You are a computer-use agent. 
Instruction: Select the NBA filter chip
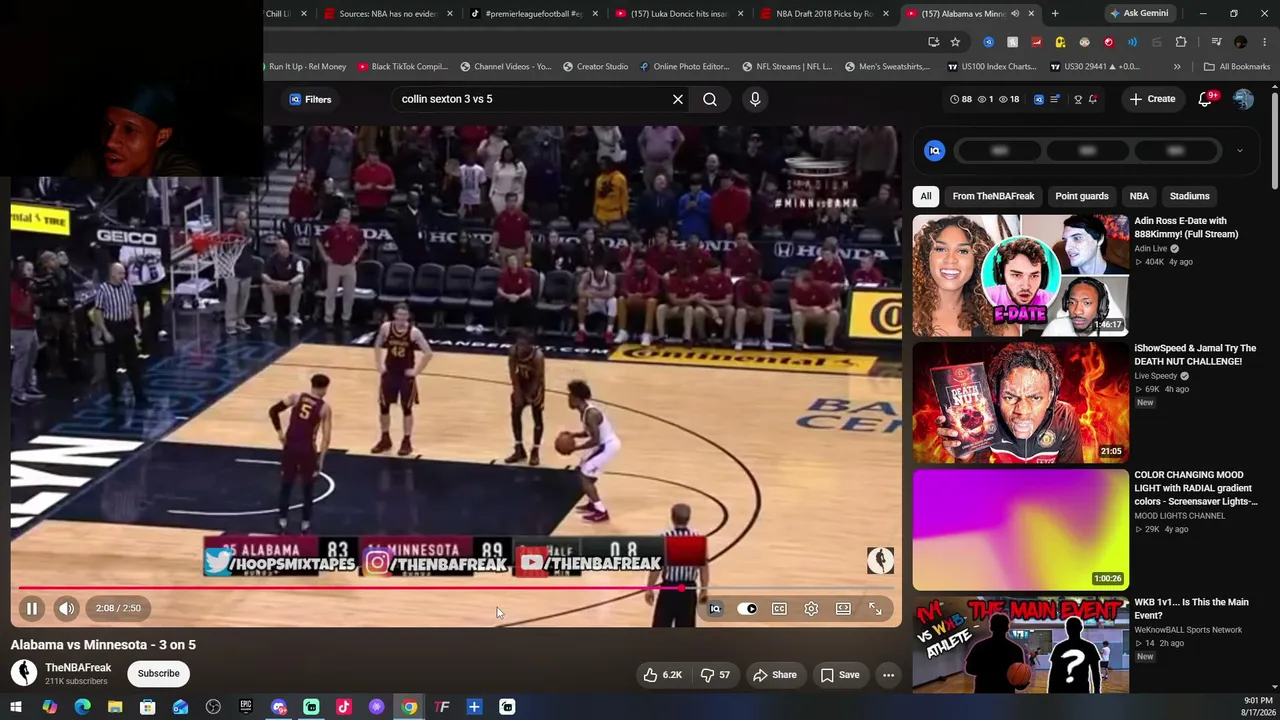[x=1139, y=196]
